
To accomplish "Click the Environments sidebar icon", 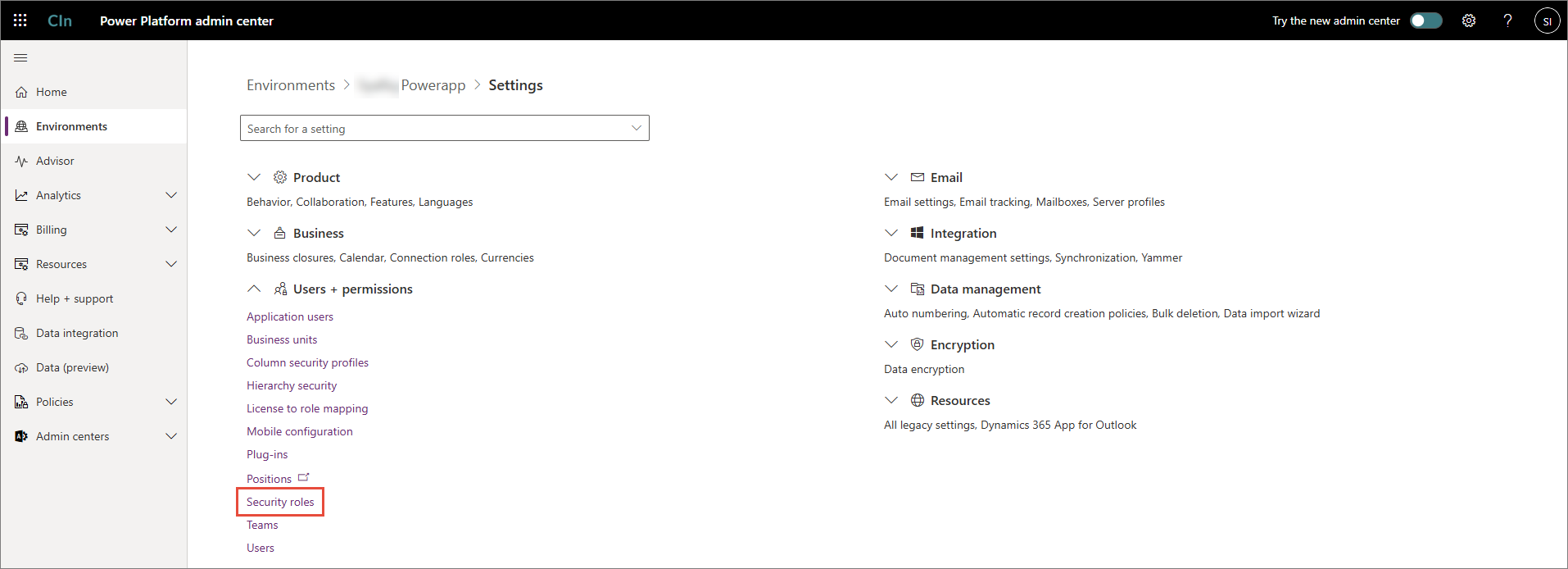I will coord(21,126).
